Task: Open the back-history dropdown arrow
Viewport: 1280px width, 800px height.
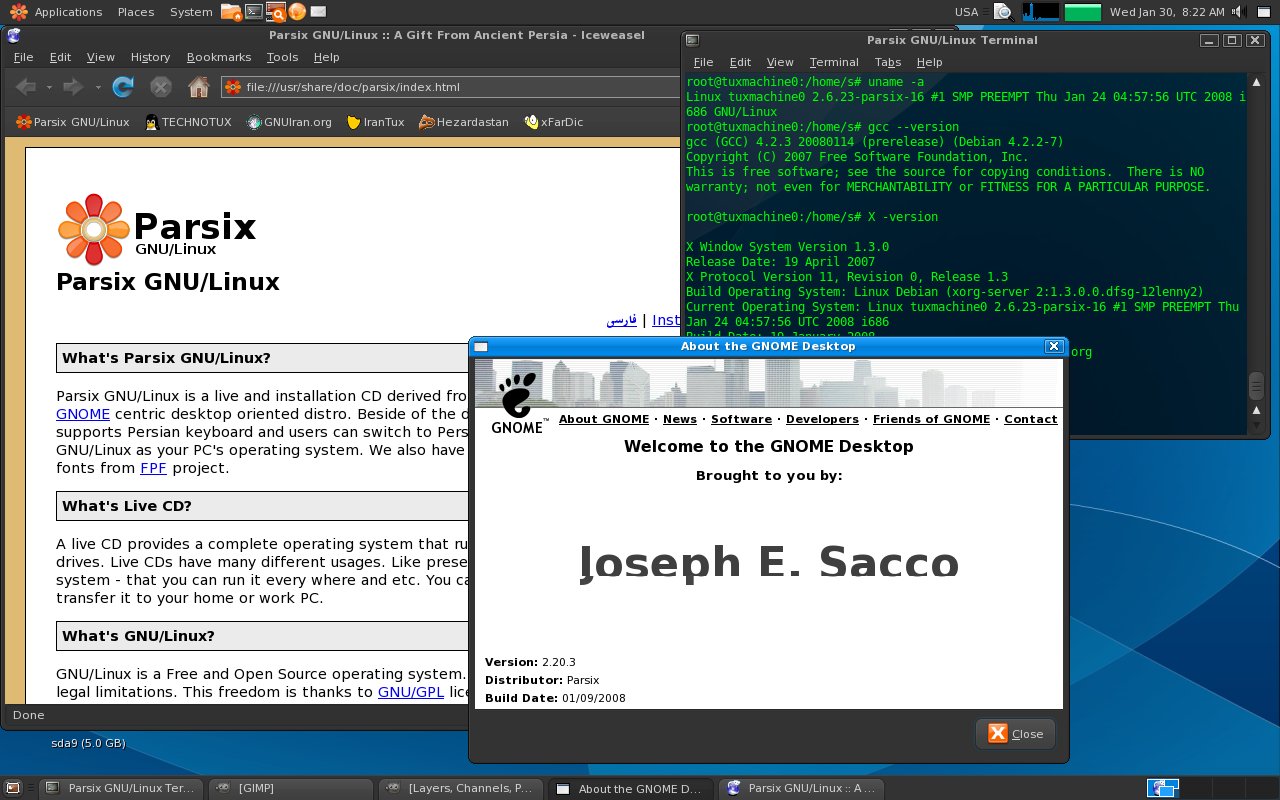Action: point(49,87)
